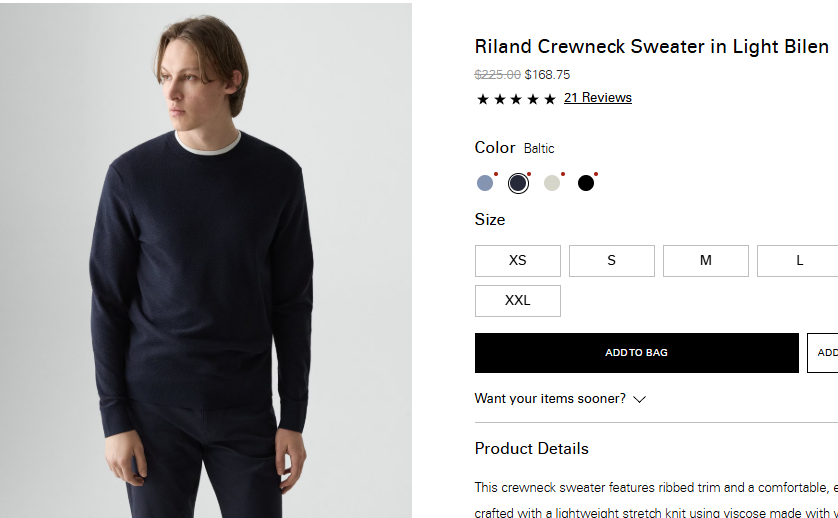
Task: Pick size M
Action: 705,261
